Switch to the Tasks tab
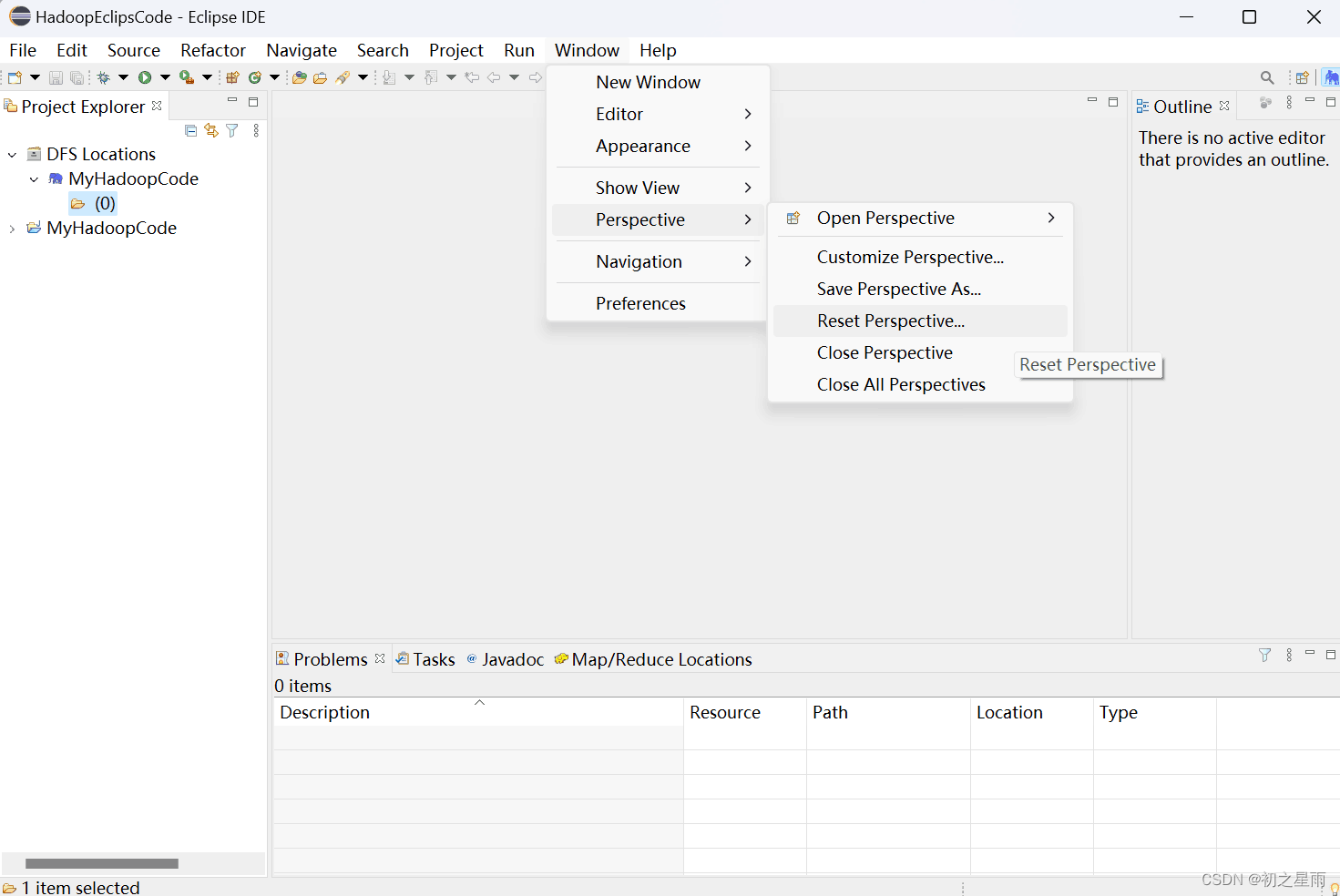Image resolution: width=1340 pixels, height=896 pixels. click(x=425, y=659)
